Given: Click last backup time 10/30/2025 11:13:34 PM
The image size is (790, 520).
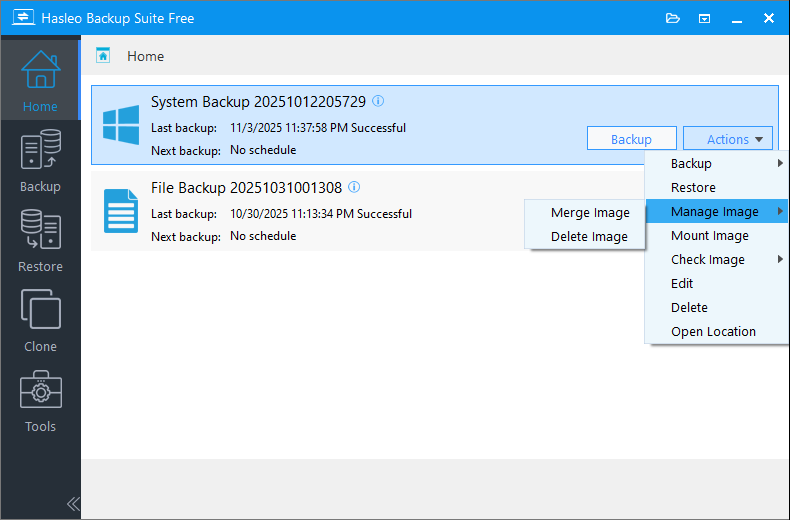Looking at the screenshot, I should [x=292, y=214].
